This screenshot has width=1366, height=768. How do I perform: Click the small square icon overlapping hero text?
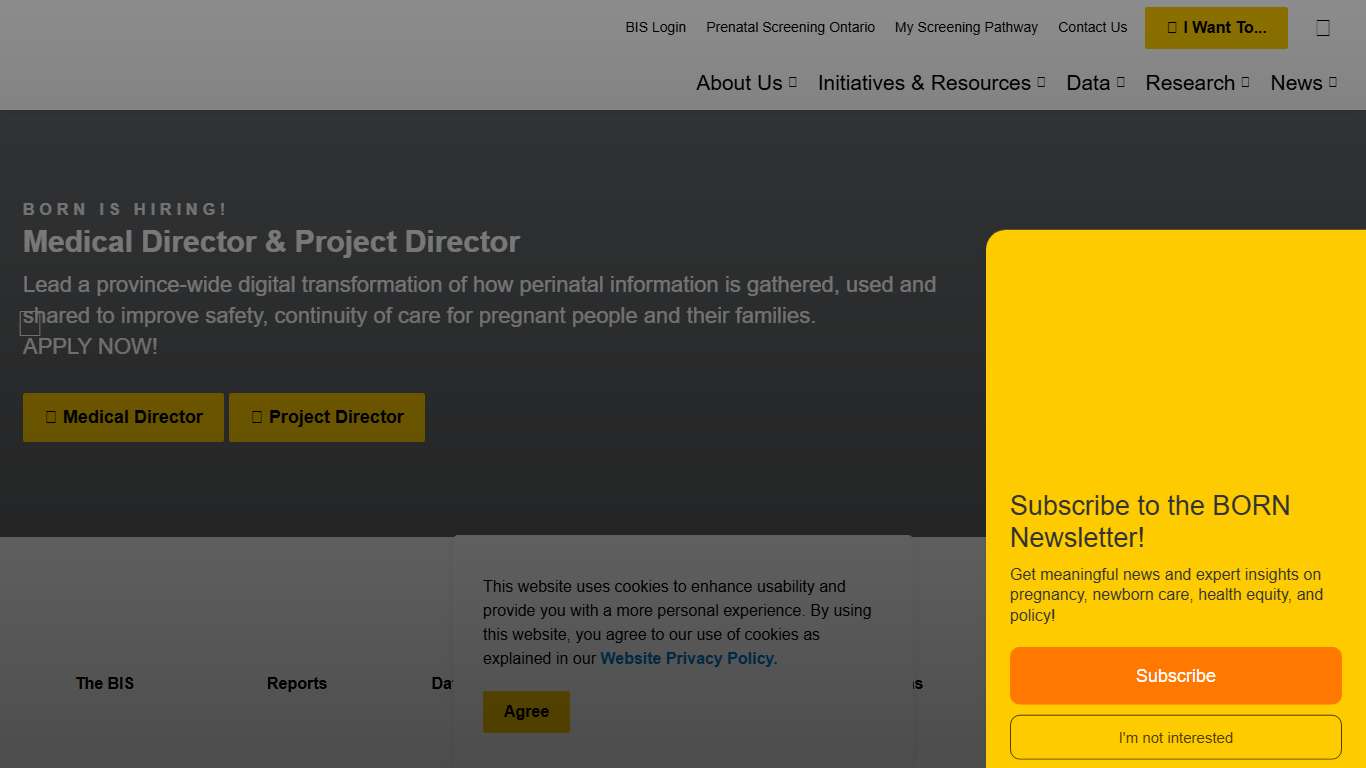30,323
